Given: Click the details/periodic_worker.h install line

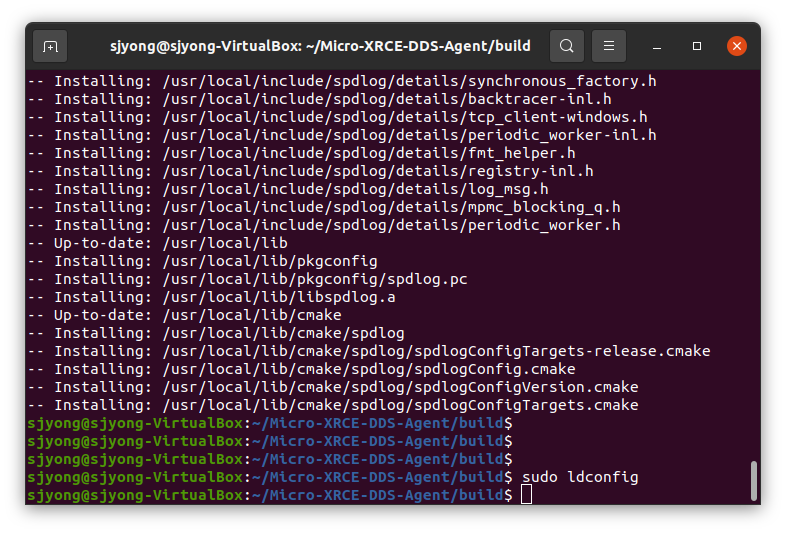Looking at the screenshot, I should tap(324, 226).
